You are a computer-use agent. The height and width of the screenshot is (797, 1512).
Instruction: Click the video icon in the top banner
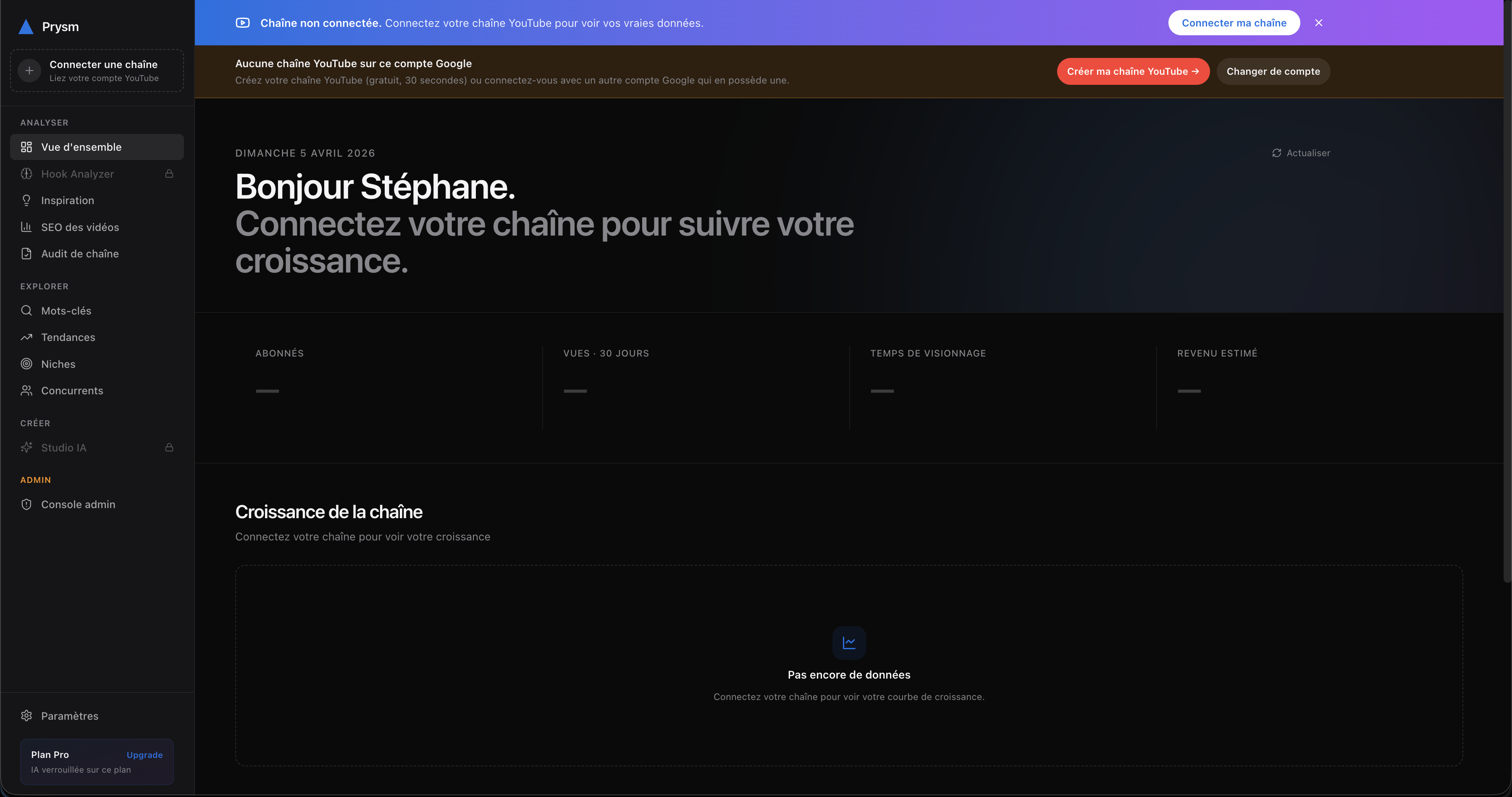242,23
